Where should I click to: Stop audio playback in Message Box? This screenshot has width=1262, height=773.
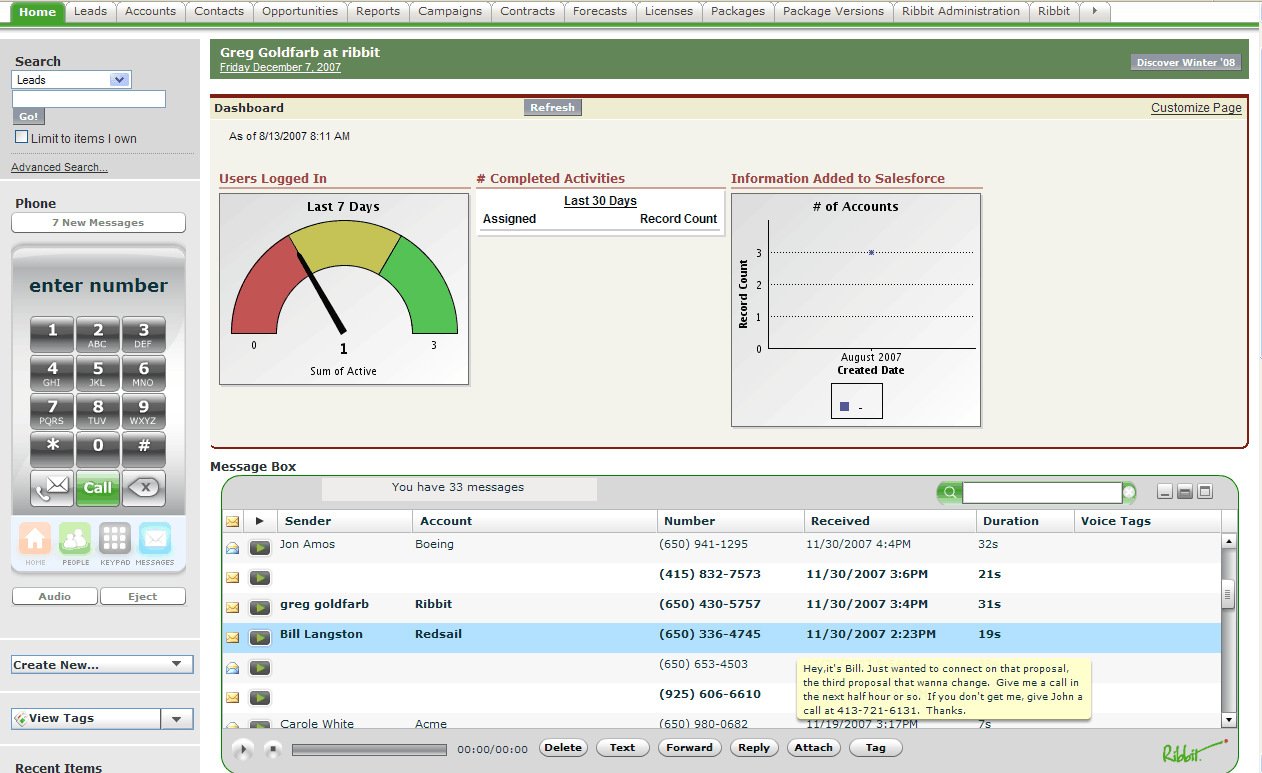tap(272, 749)
